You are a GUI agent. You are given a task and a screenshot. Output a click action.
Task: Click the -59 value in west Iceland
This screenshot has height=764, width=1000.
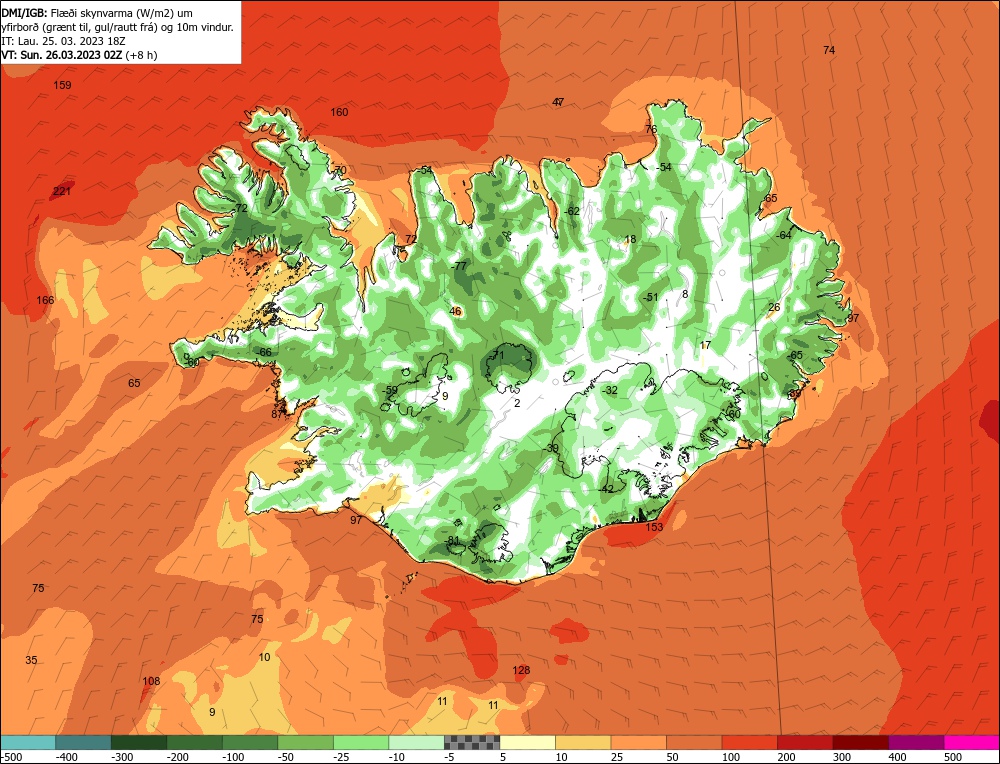[x=390, y=390]
